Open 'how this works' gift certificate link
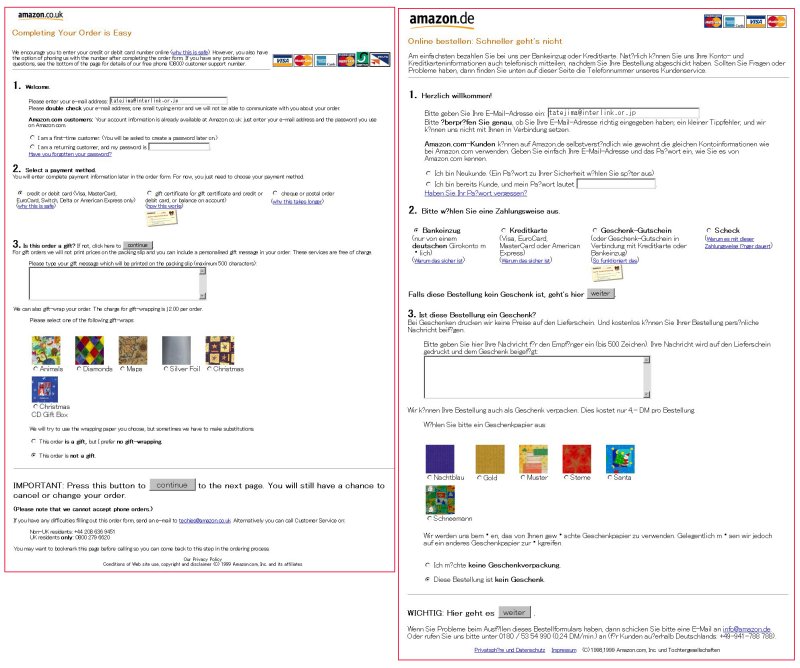This screenshot has height=668, width=800. click(164, 206)
